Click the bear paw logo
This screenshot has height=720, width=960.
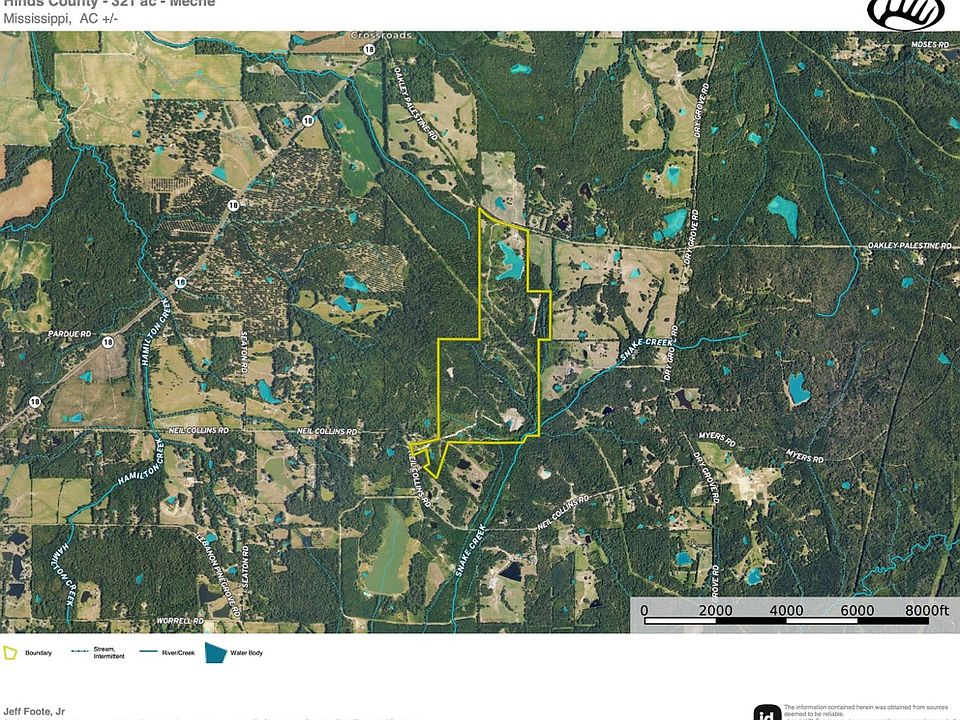pyautogui.click(x=905, y=12)
